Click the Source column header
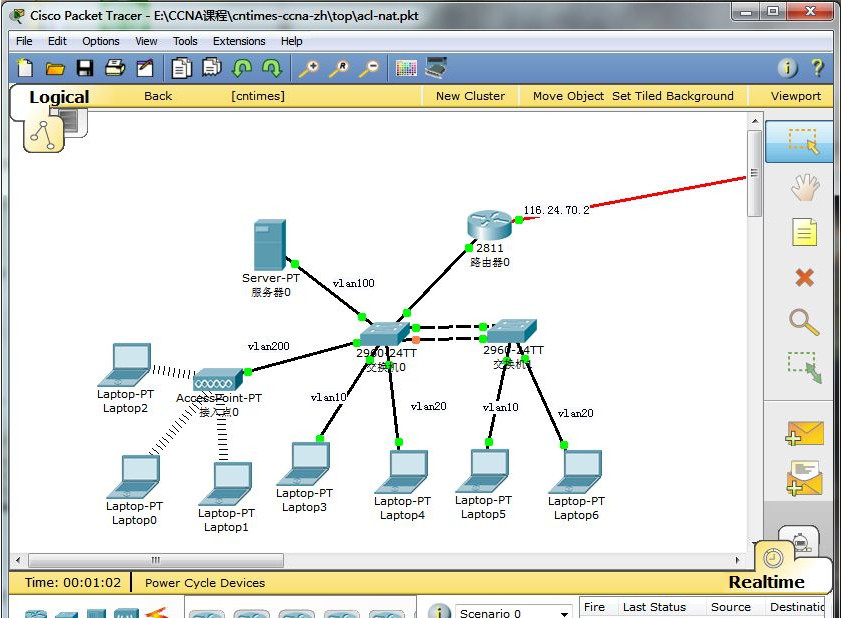This screenshot has height=642, width=841. click(731, 607)
